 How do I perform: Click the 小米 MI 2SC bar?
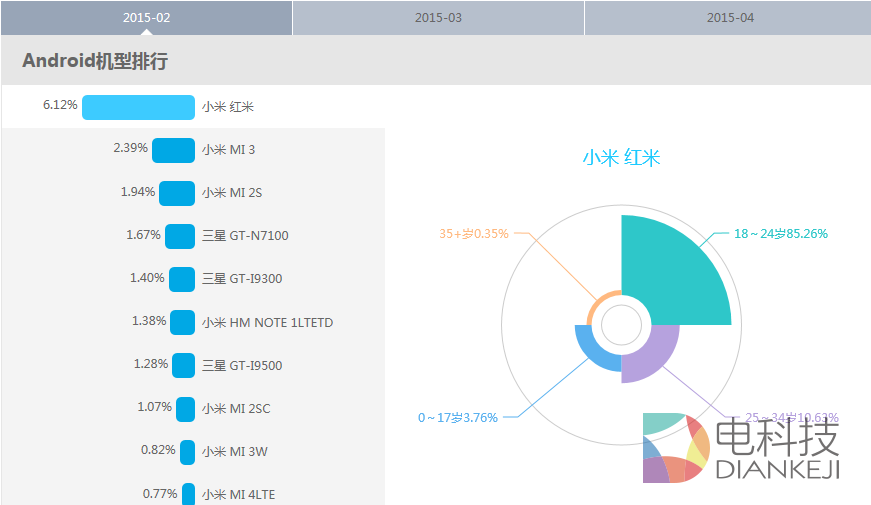[x=185, y=408]
